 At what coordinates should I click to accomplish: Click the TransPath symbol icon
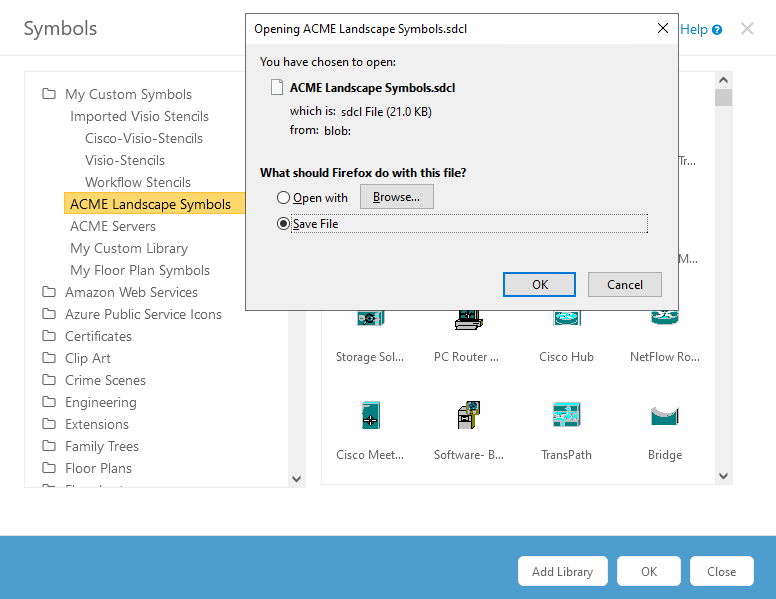click(567, 415)
